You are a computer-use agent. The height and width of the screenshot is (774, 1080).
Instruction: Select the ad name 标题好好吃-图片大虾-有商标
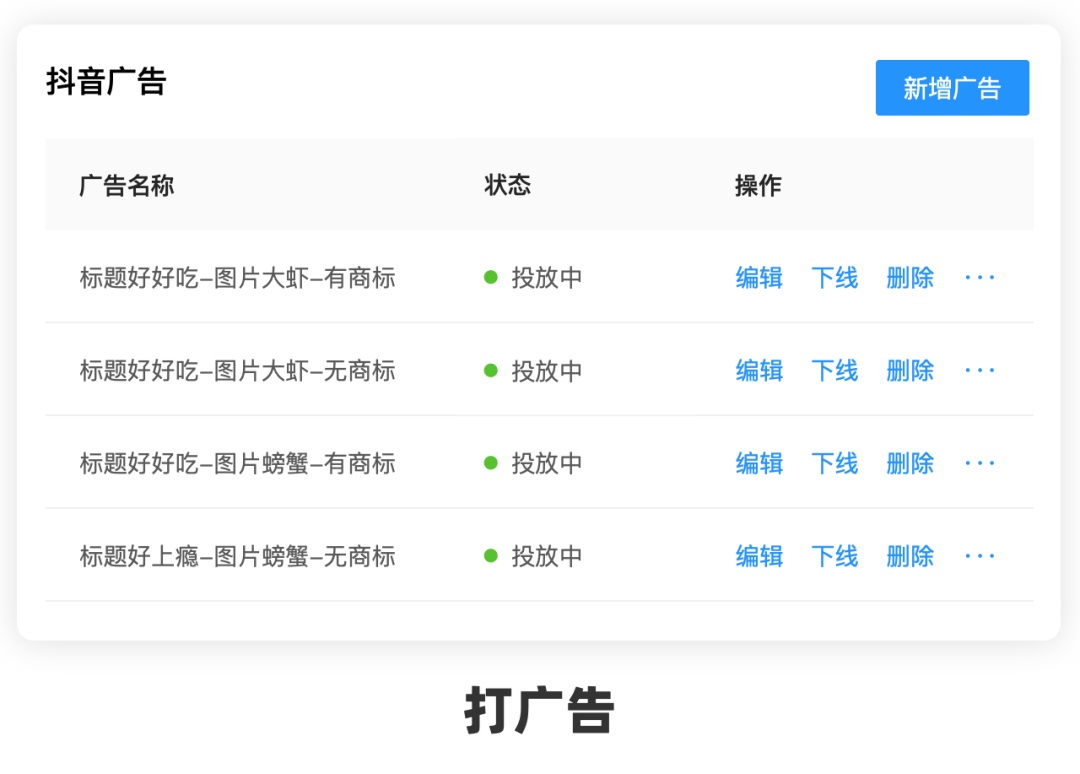click(x=238, y=278)
